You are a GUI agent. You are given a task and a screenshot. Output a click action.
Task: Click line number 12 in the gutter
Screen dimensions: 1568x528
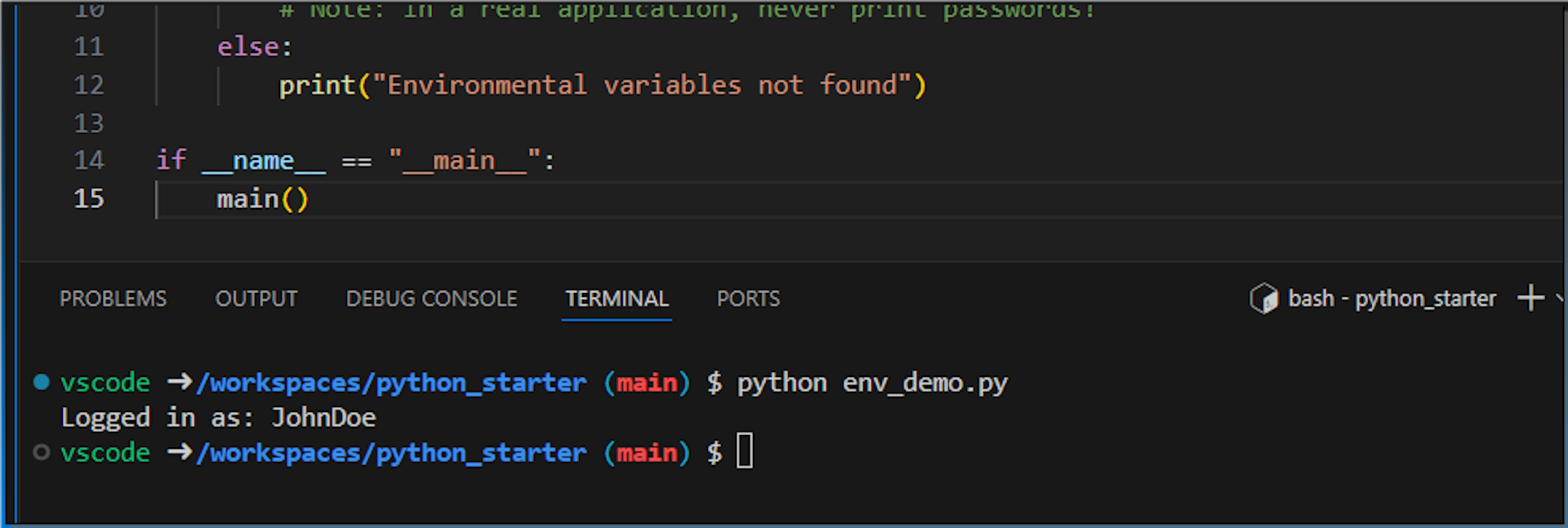[89, 85]
